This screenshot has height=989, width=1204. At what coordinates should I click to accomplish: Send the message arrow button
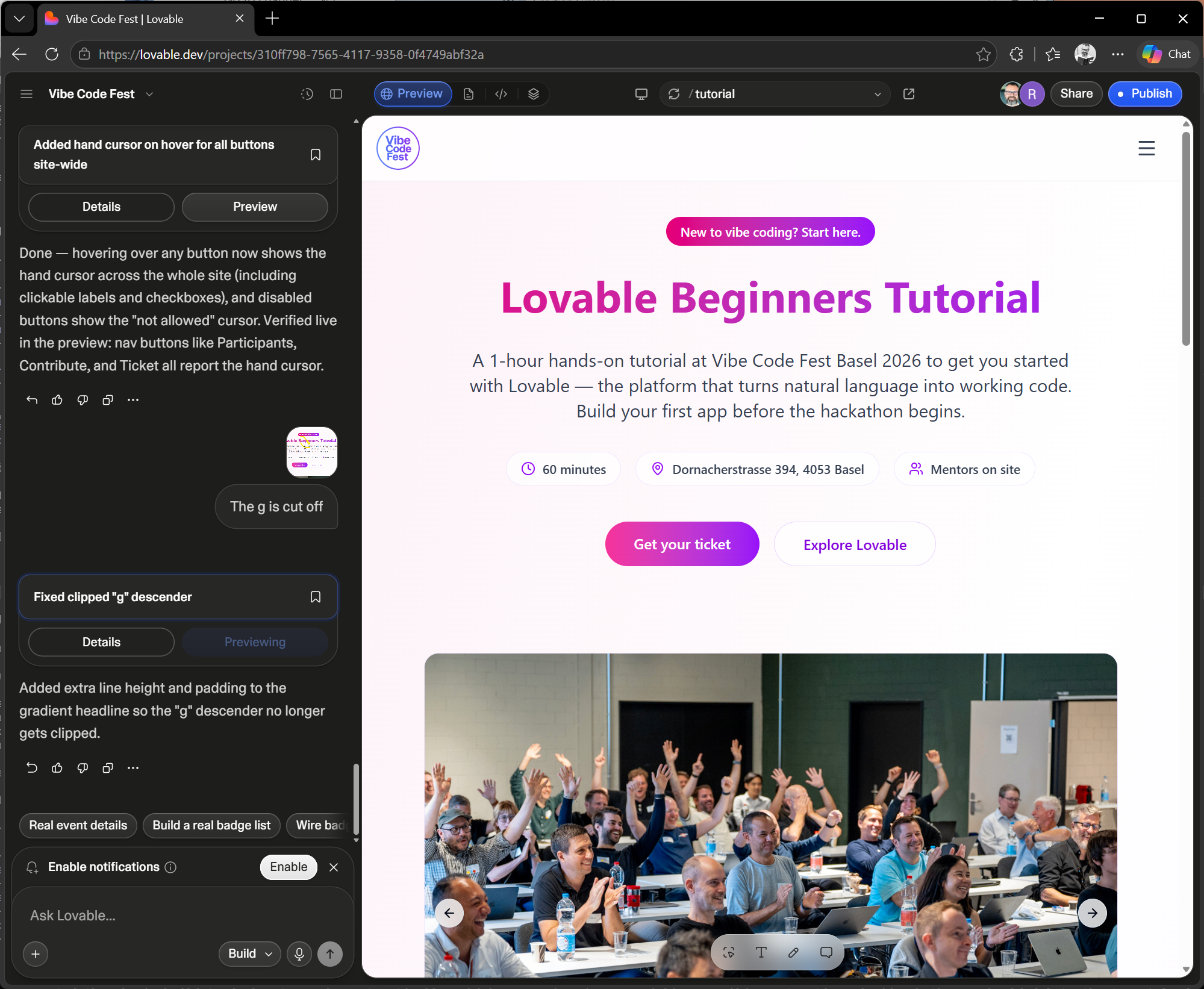(330, 954)
